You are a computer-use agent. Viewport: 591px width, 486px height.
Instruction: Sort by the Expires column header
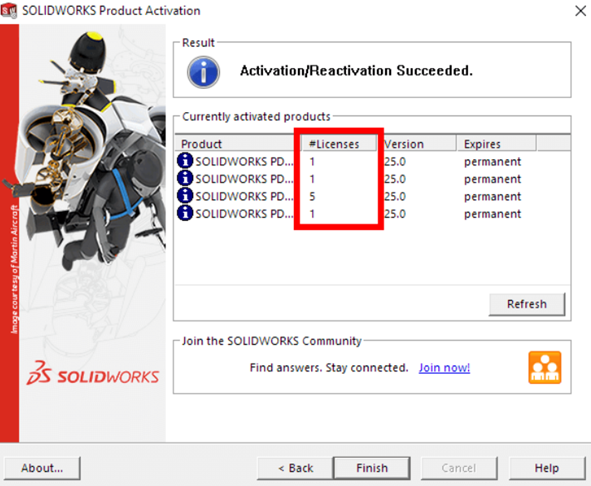click(496, 144)
